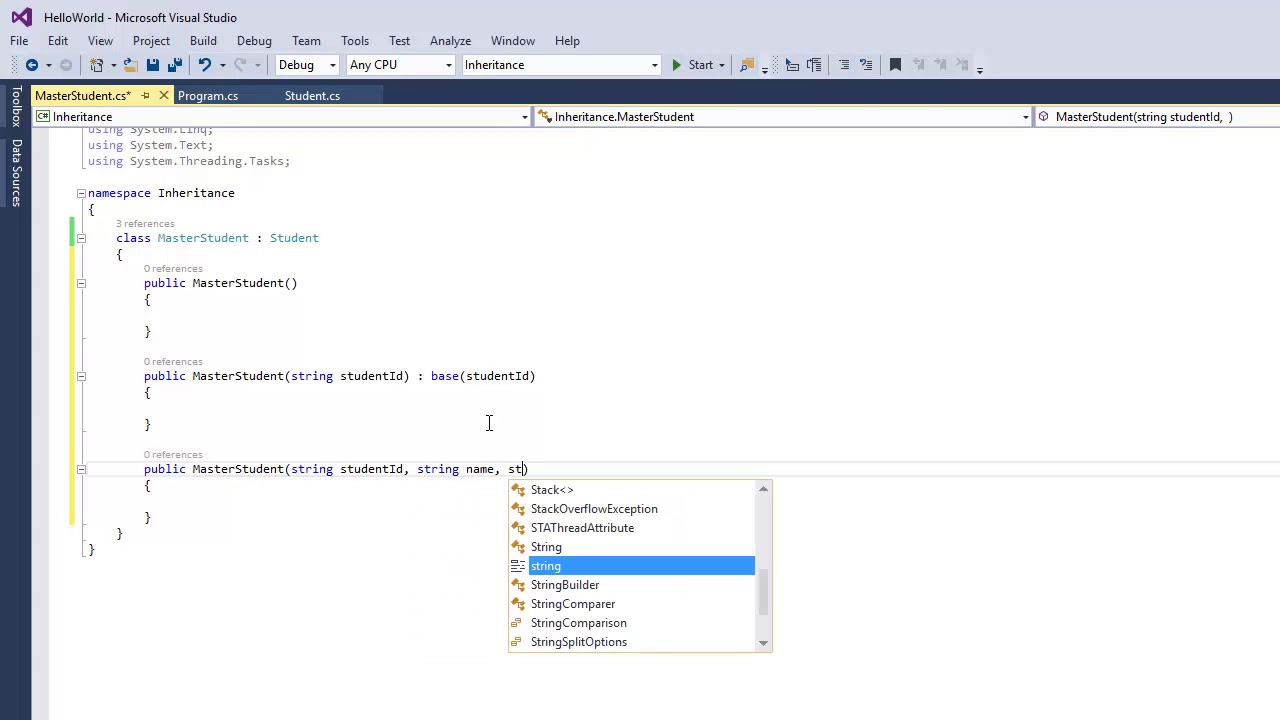This screenshot has width=1280, height=720.
Task: Open the Help menu
Action: tap(567, 41)
